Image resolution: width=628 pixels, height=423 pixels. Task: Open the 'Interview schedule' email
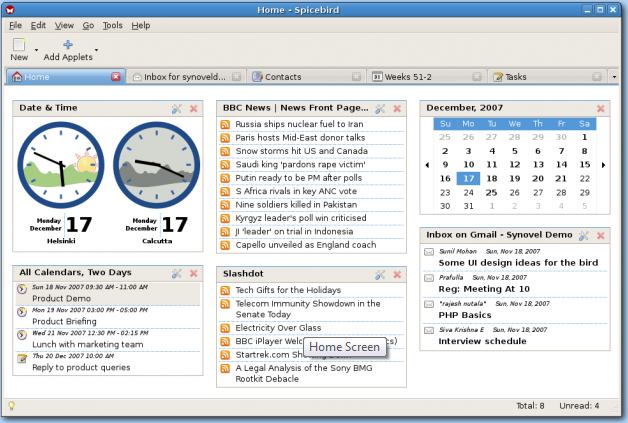point(482,341)
